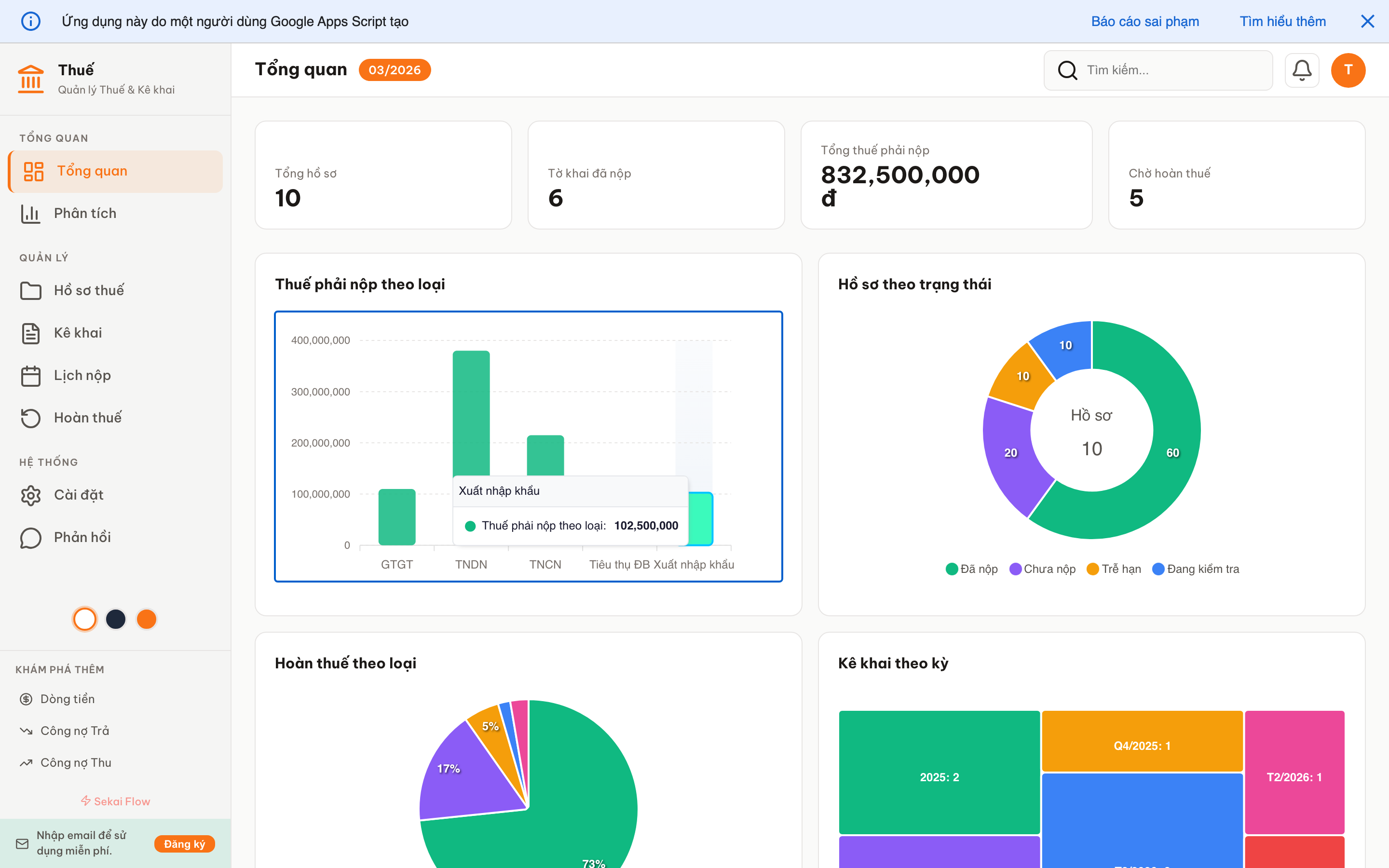Open the user avatar T menu
The image size is (1389, 868).
pyautogui.click(x=1348, y=70)
